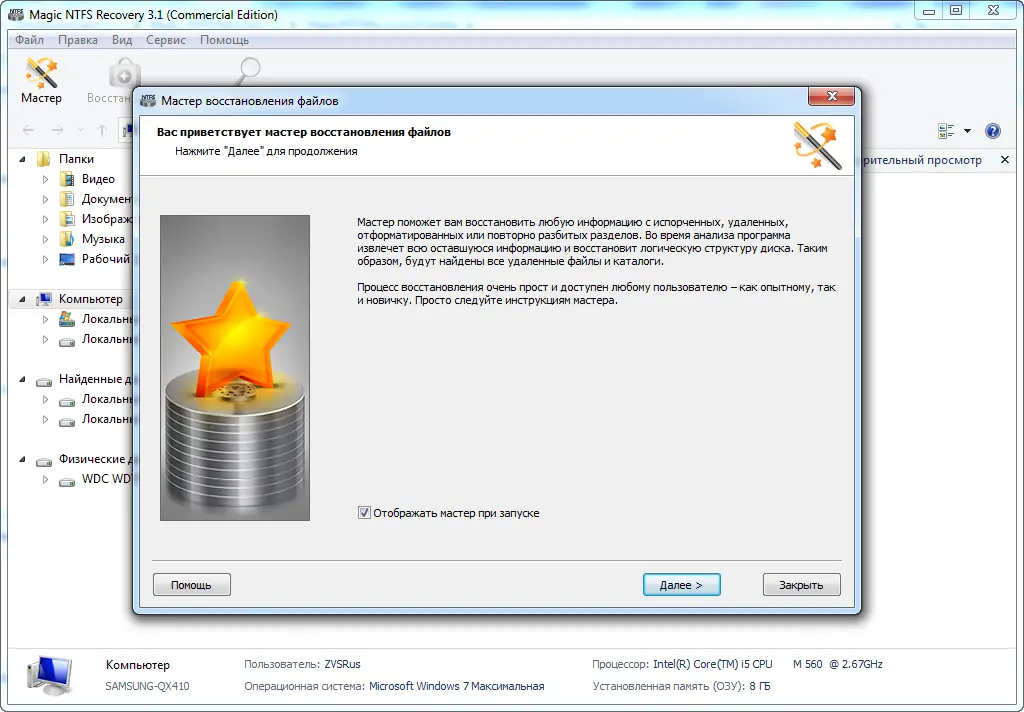Select the Изображения folder icon
Viewport: 1024px width, 712px height.
[x=67, y=219]
